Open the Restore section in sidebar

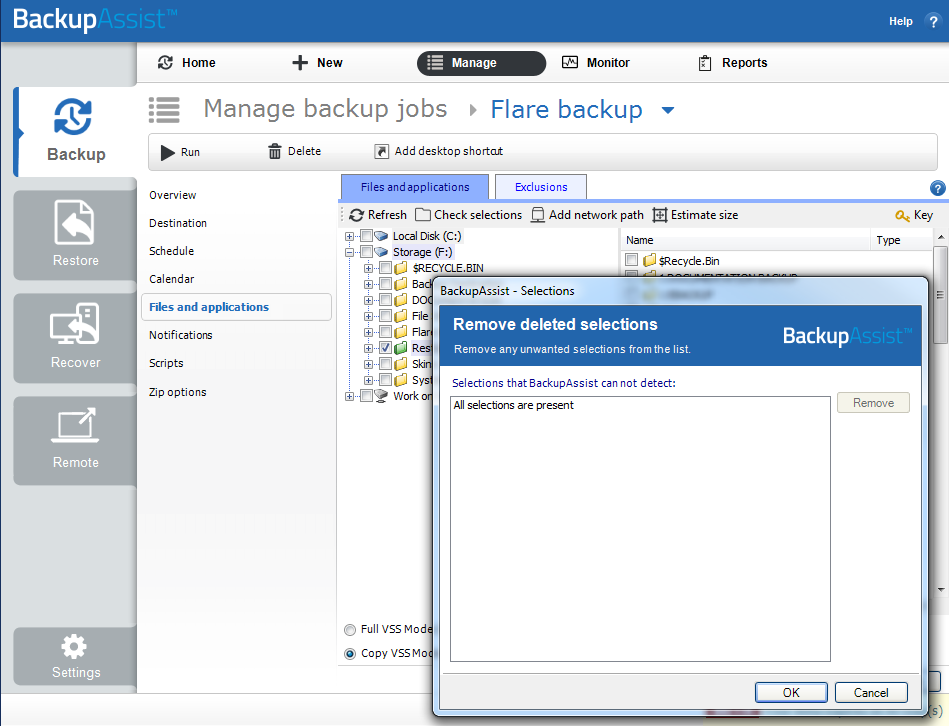pos(76,235)
